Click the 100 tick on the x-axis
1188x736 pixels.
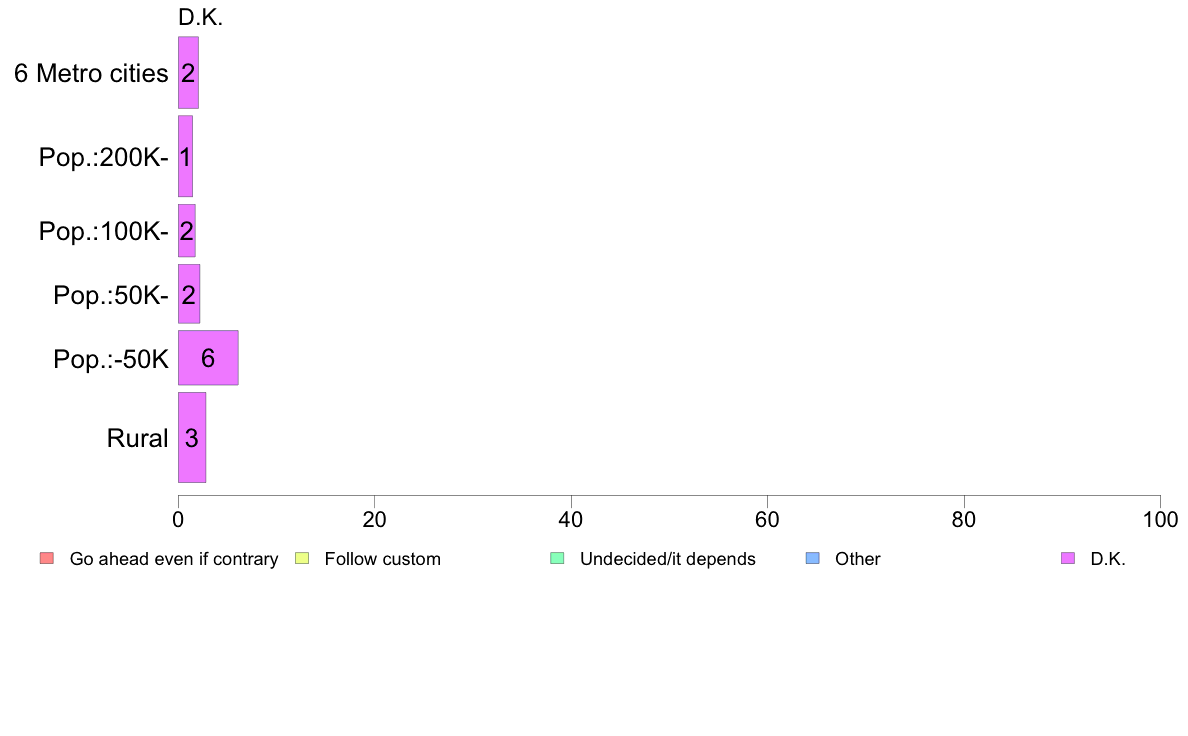tap(1160, 519)
